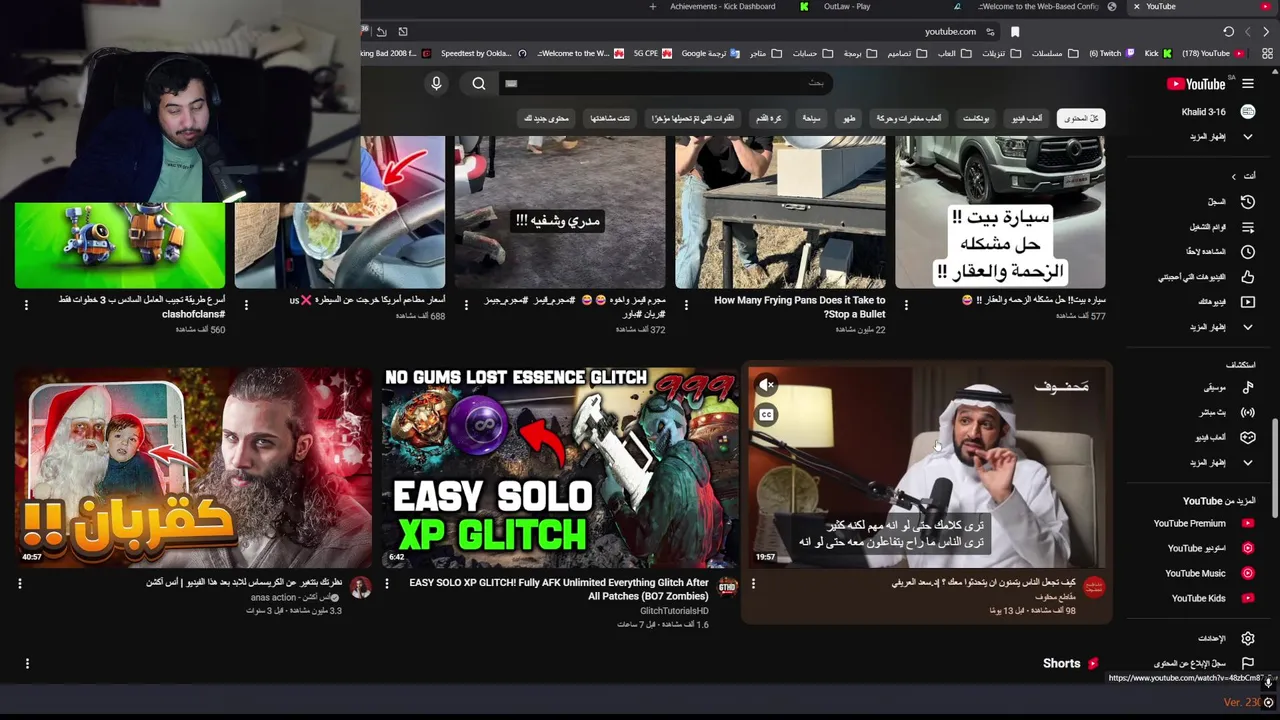The width and height of the screenshot is (1280, 720).
Task: Select the recently uploaded channels filter chip
Action: point(692,118)
